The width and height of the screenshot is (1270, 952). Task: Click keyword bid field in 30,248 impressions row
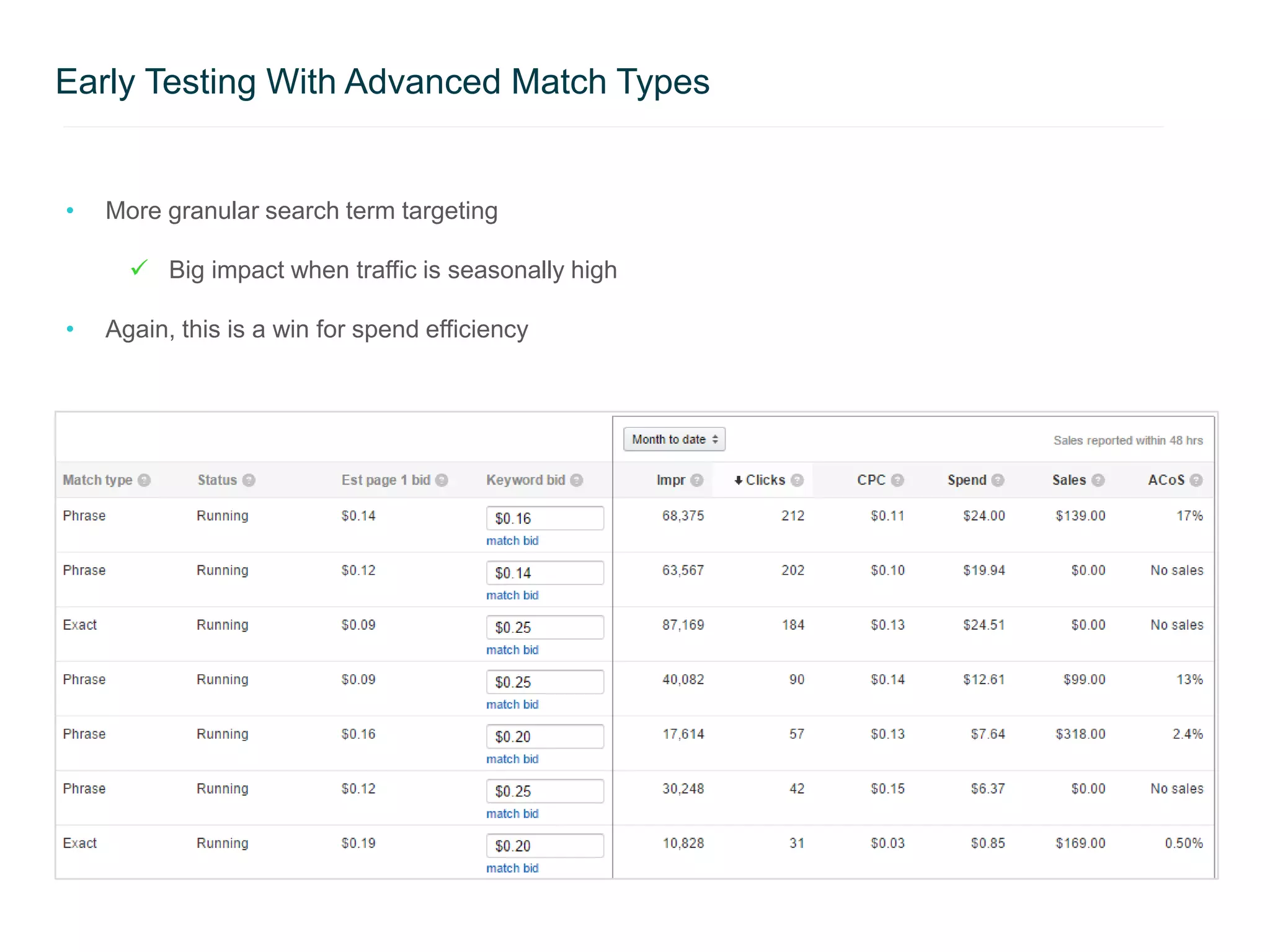pyautogui.click(x=544, y=791)
